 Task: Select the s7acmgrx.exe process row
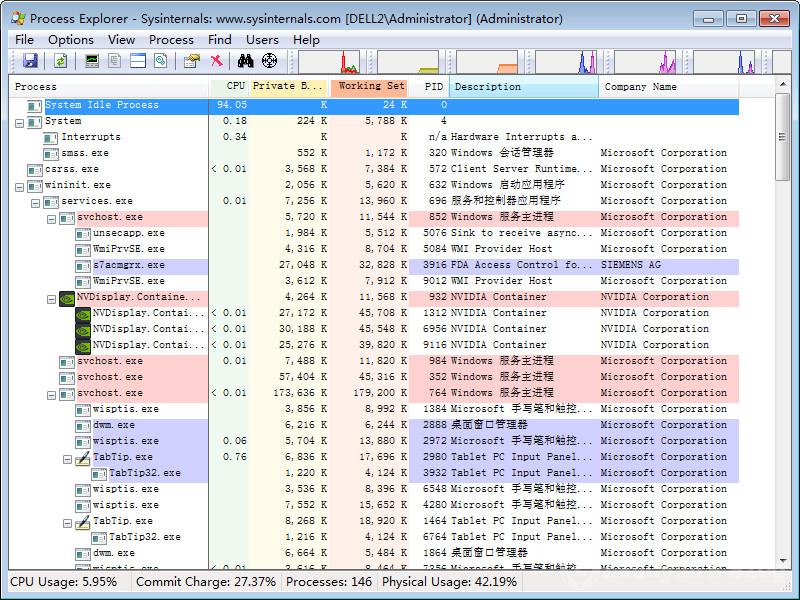[374, 266]
